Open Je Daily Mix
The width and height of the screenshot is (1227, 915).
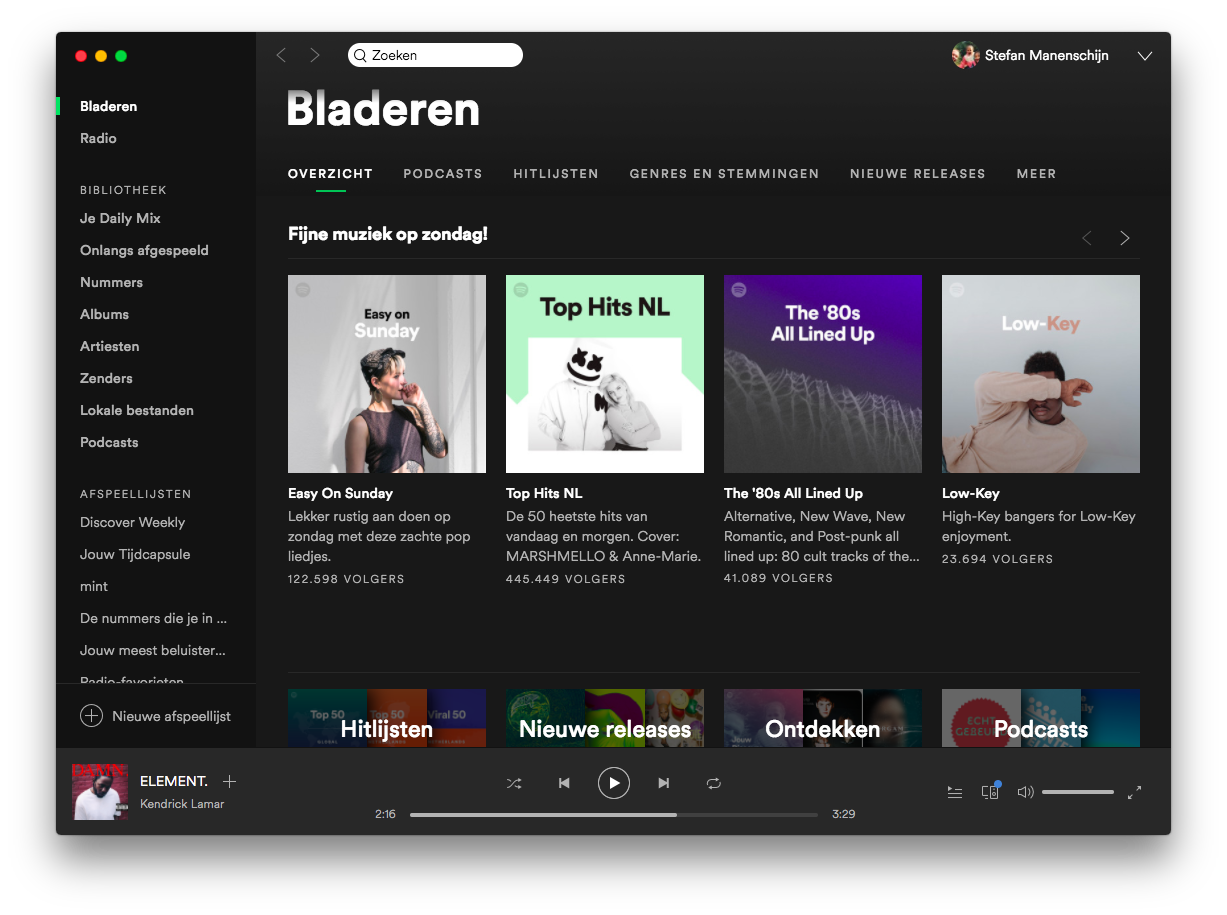point(120,218)
